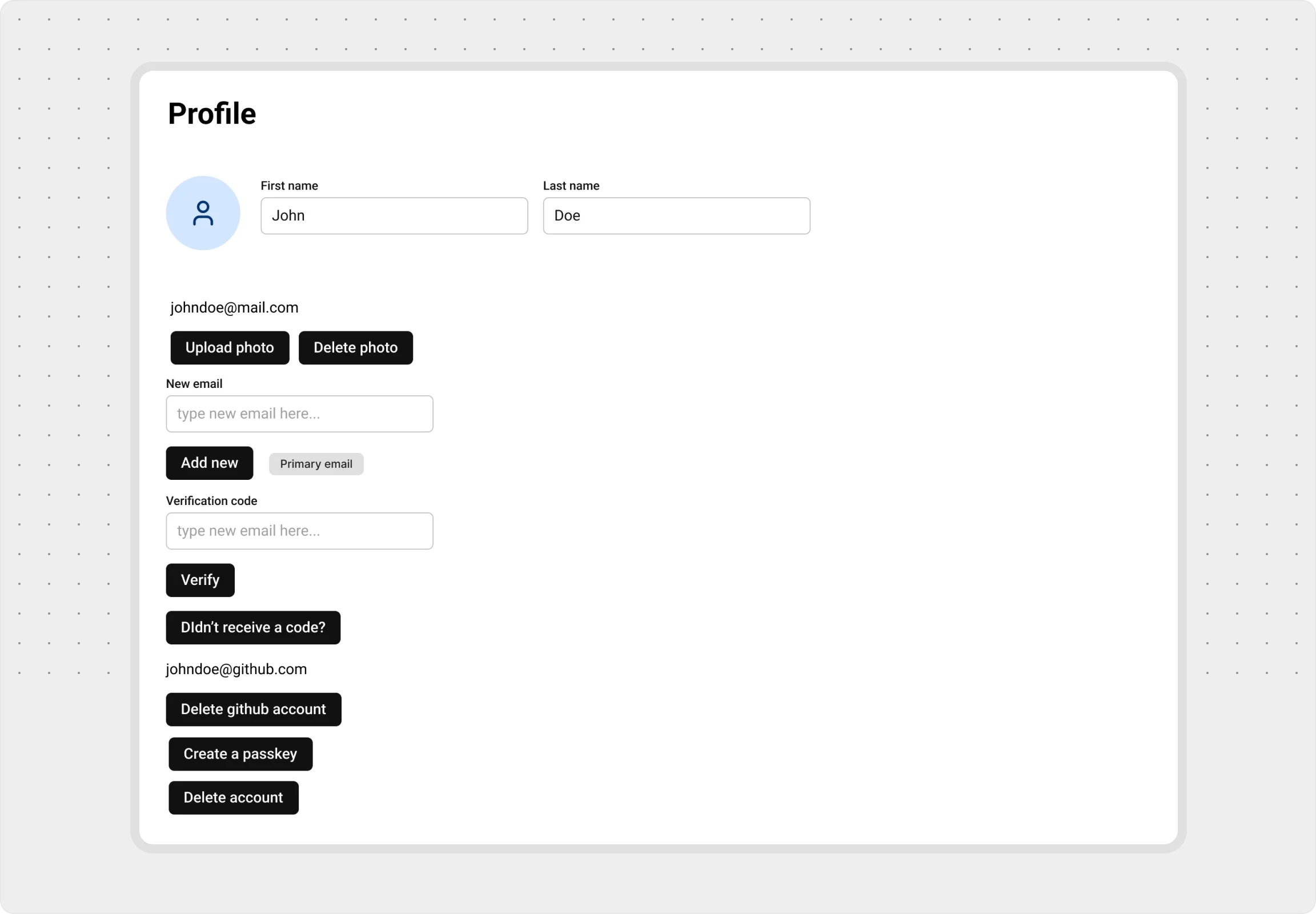Click the Last name label
This screenshot has width=1316, height=914.
[571, 186]
